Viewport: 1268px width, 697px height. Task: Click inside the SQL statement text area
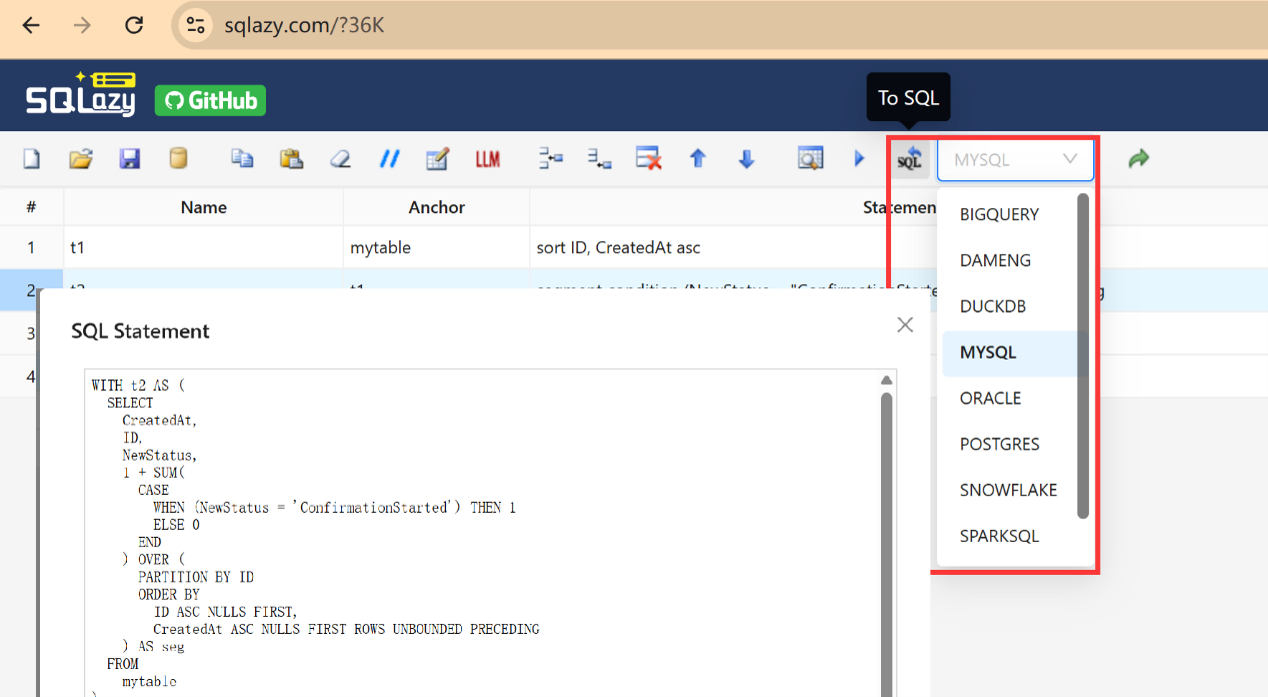[481, 533]
